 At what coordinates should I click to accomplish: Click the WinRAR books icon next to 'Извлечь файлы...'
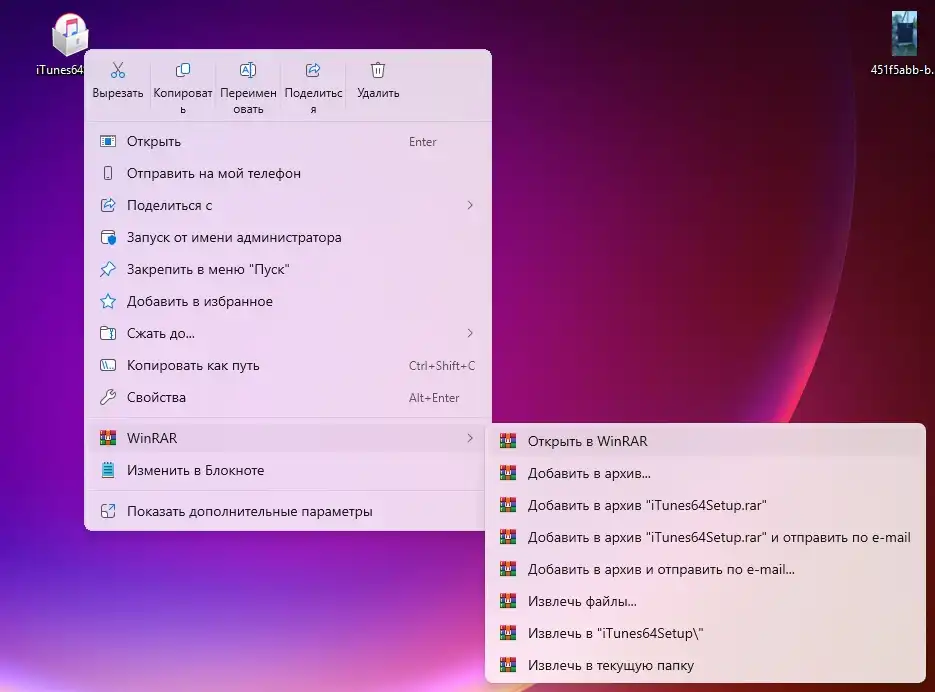click(509, 601)
